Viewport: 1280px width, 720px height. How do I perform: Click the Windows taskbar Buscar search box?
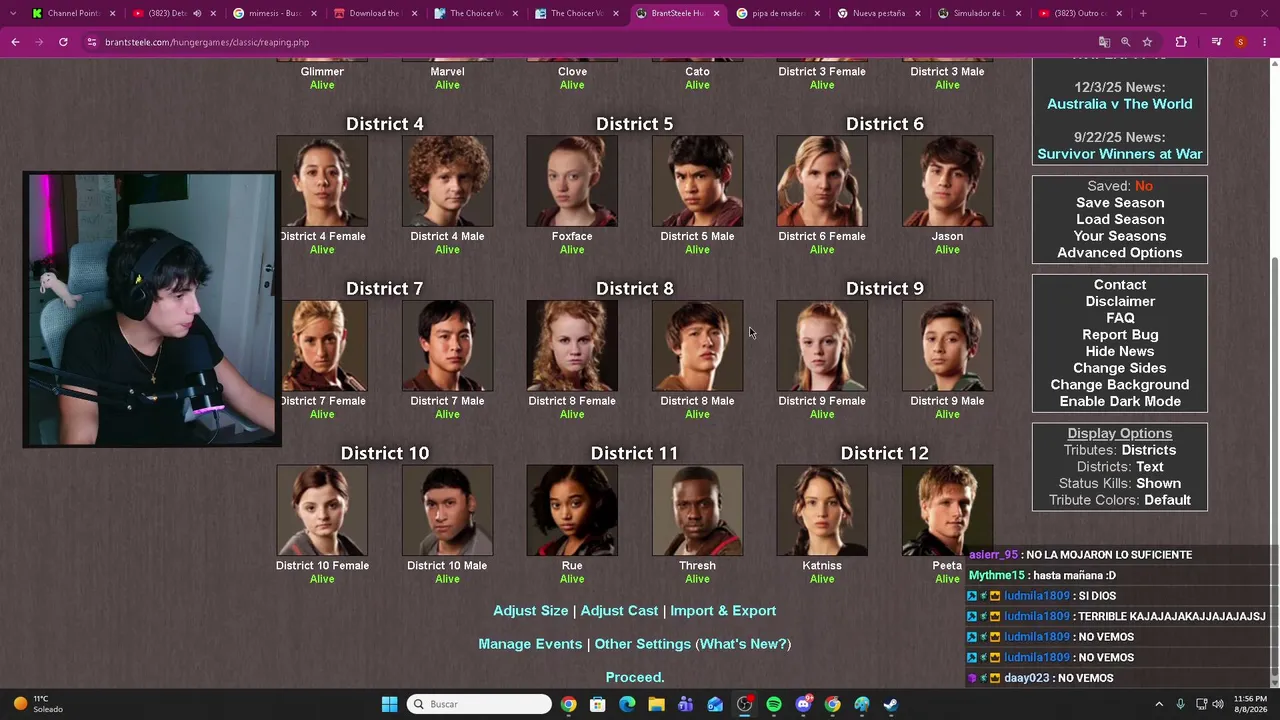pos(480,704)
